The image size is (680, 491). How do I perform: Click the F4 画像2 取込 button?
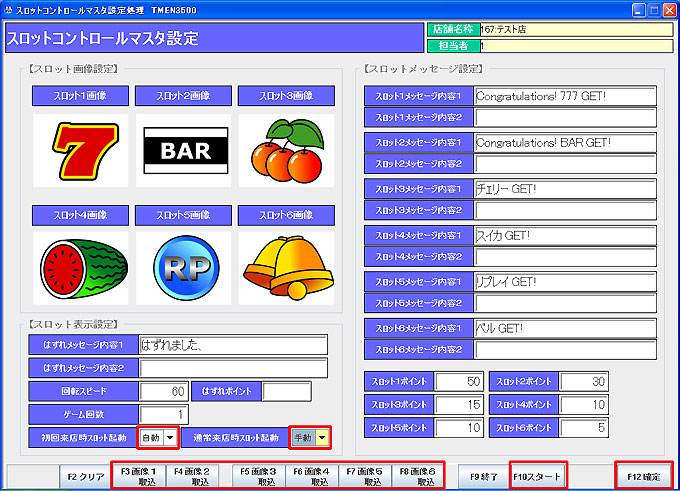pyautogui.click(x=192, y=477)
